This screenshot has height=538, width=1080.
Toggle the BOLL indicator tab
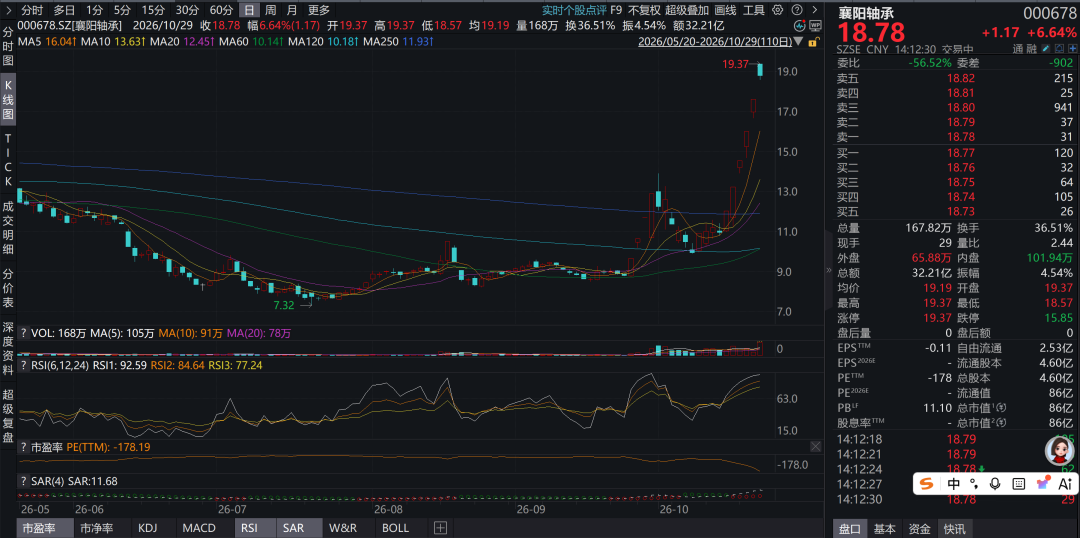tap(395, 528)
